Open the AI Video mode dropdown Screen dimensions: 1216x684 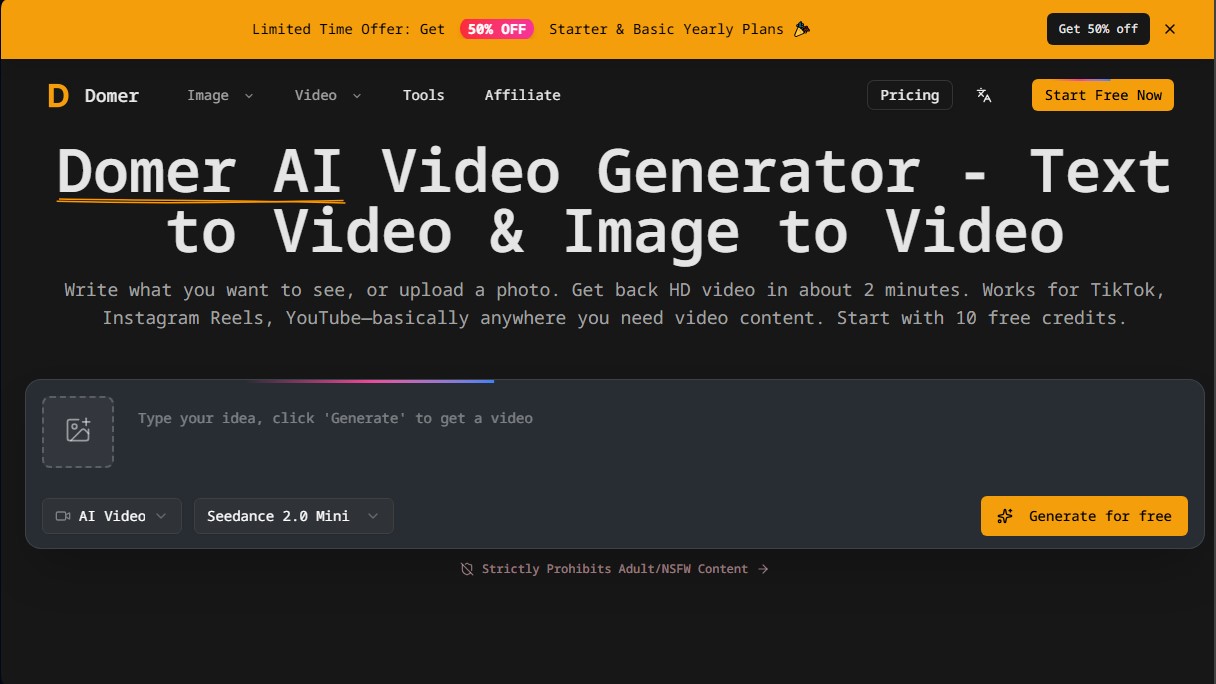pos(112,516)
